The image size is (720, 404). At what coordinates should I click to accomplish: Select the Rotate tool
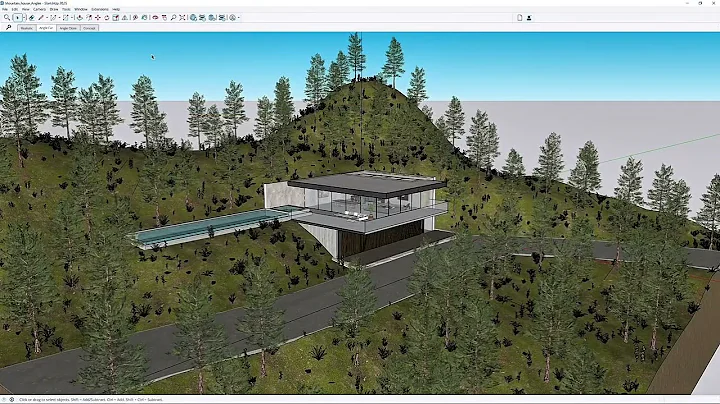pos(107,17)
